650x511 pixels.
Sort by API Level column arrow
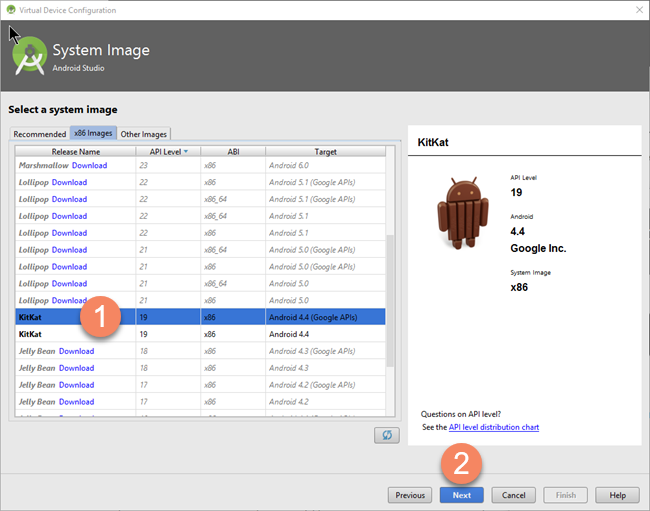pyautogui.click(x=186, y=152)
